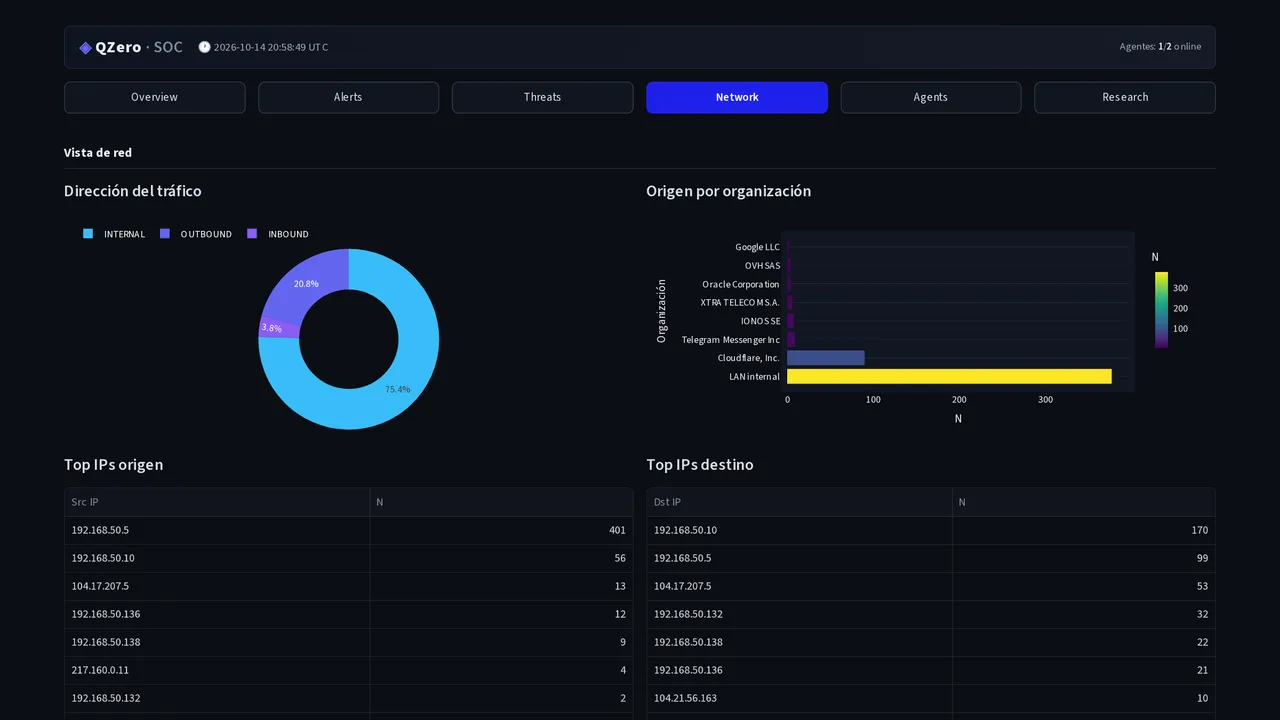Click the Agentes 1/2 online status
The width and height of the screenshot is (1280, 720).
coord(1161,47)
